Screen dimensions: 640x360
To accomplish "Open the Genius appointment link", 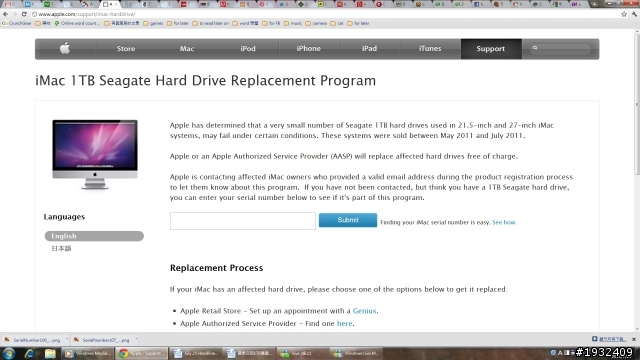I will [x=364, y=311].
